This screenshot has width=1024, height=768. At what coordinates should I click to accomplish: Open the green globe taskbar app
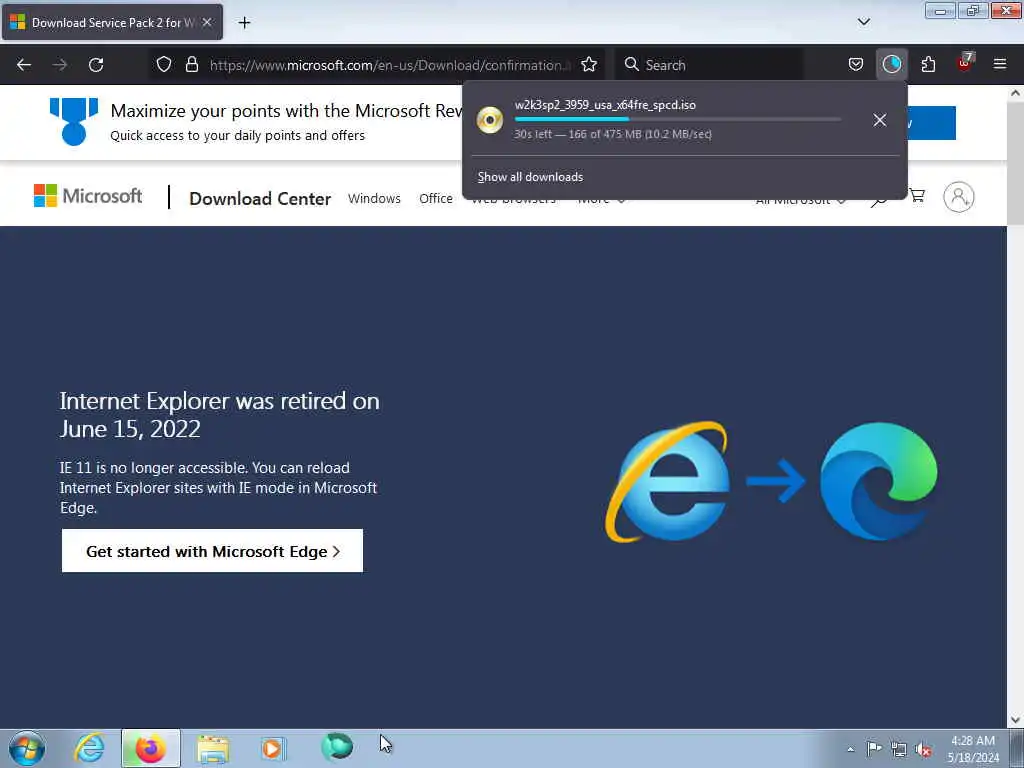tap(337, 746)
